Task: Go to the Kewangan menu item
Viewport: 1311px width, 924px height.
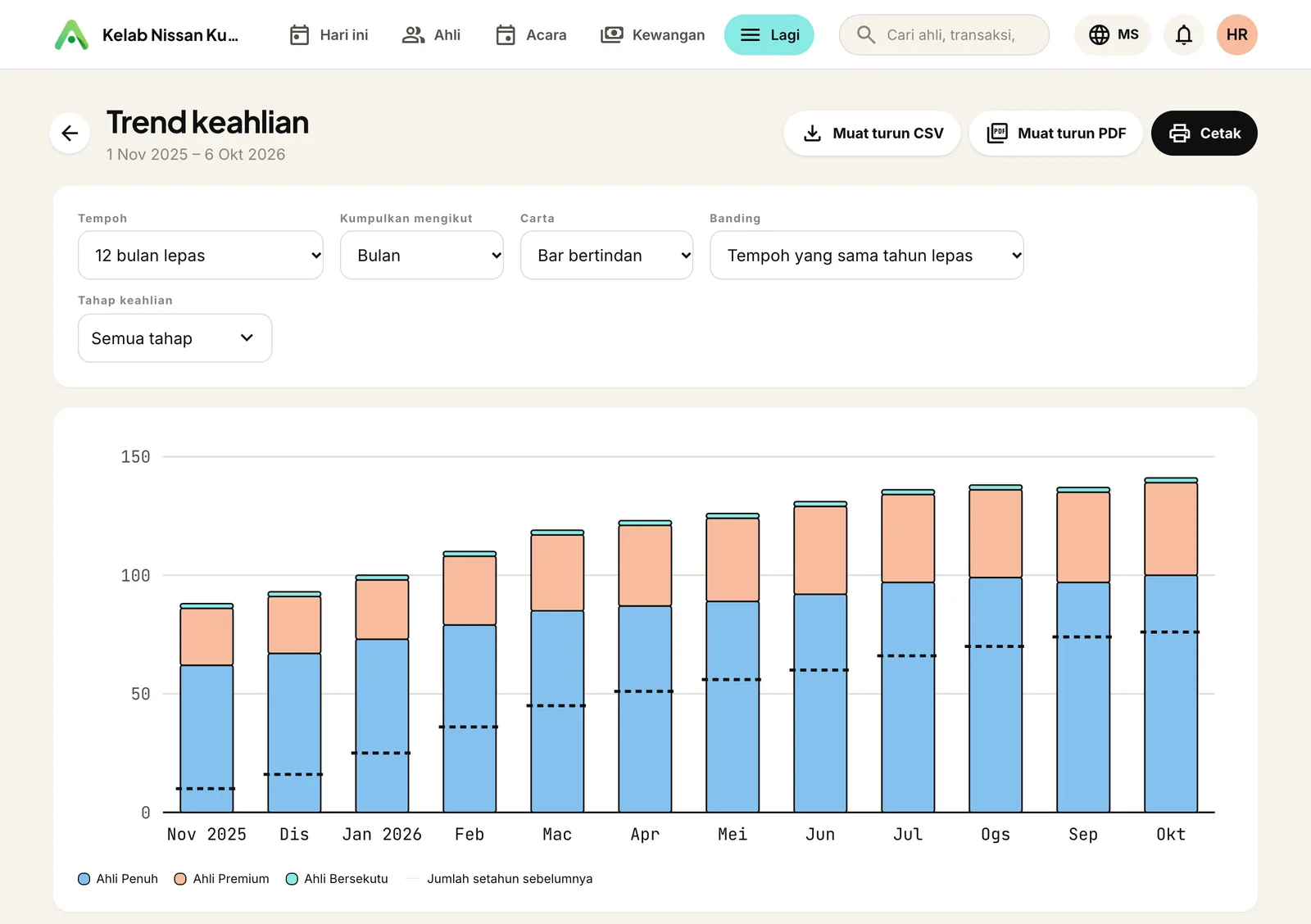Action: [652, 34]
